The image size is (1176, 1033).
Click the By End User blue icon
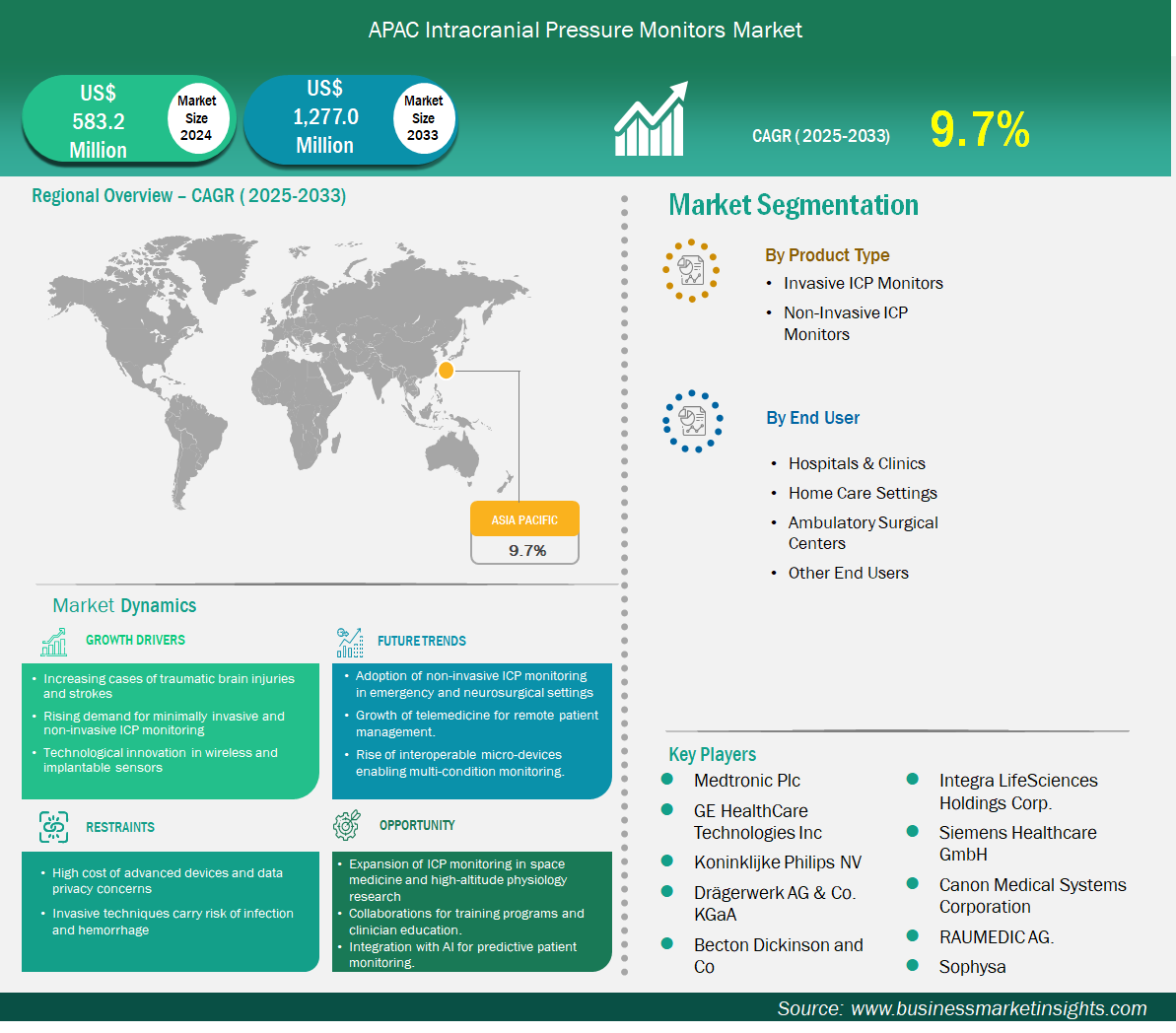click(692, 422)
